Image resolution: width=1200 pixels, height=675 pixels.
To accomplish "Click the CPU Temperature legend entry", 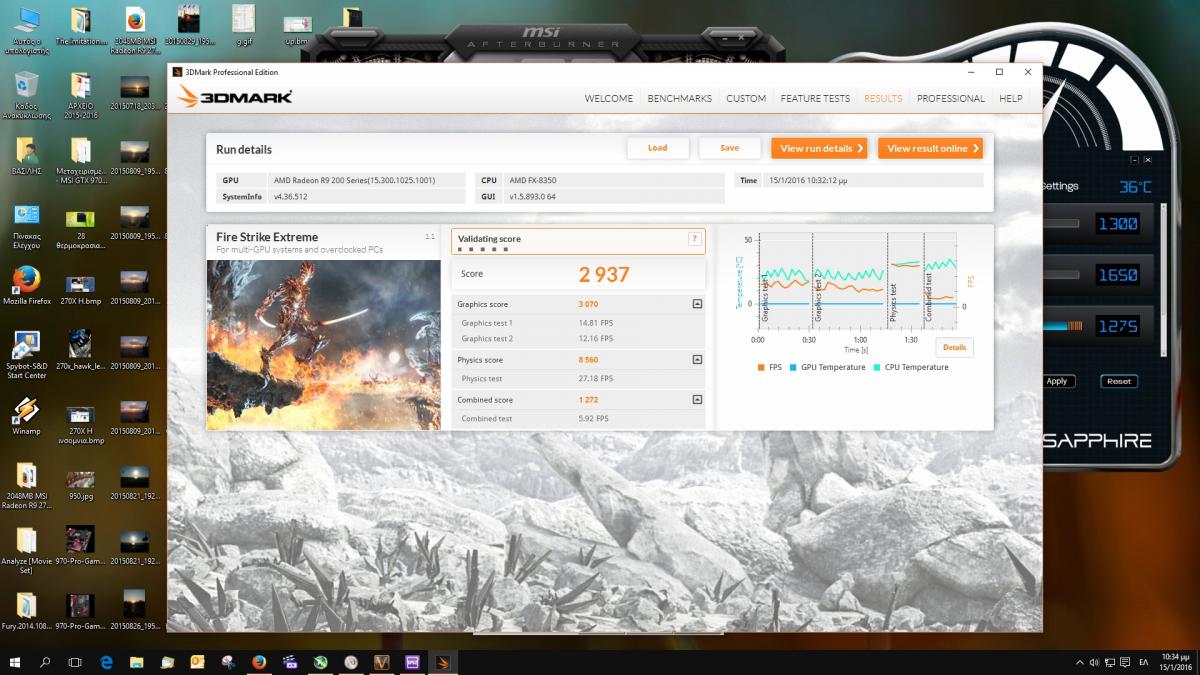I will [910, 367].
